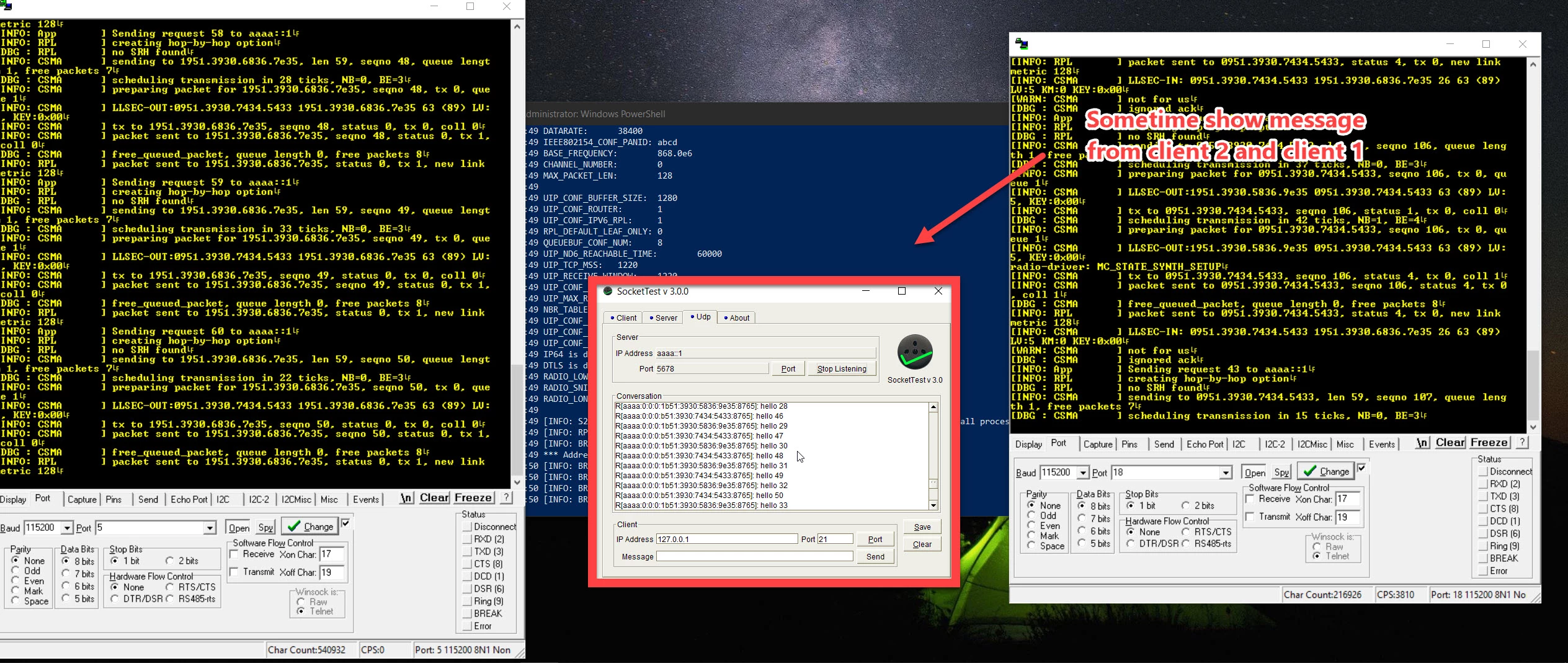Click Stop Listening in SocketTest
The width and height of the screenshot is (1568, 663).
(841, 368)
